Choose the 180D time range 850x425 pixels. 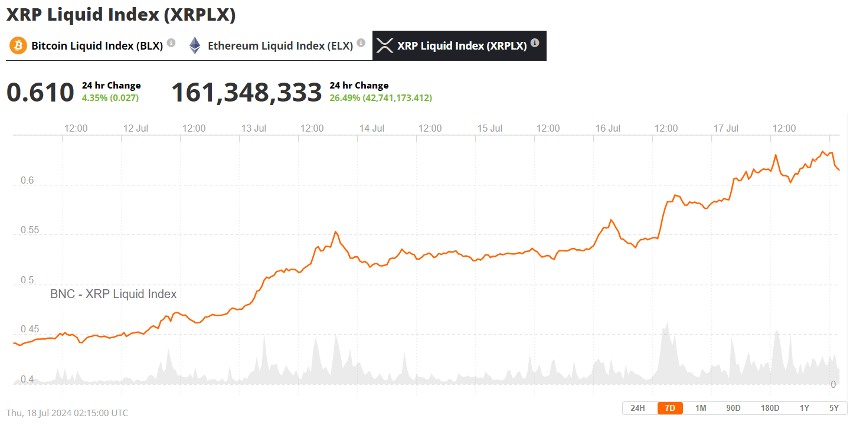pos(769,408)
